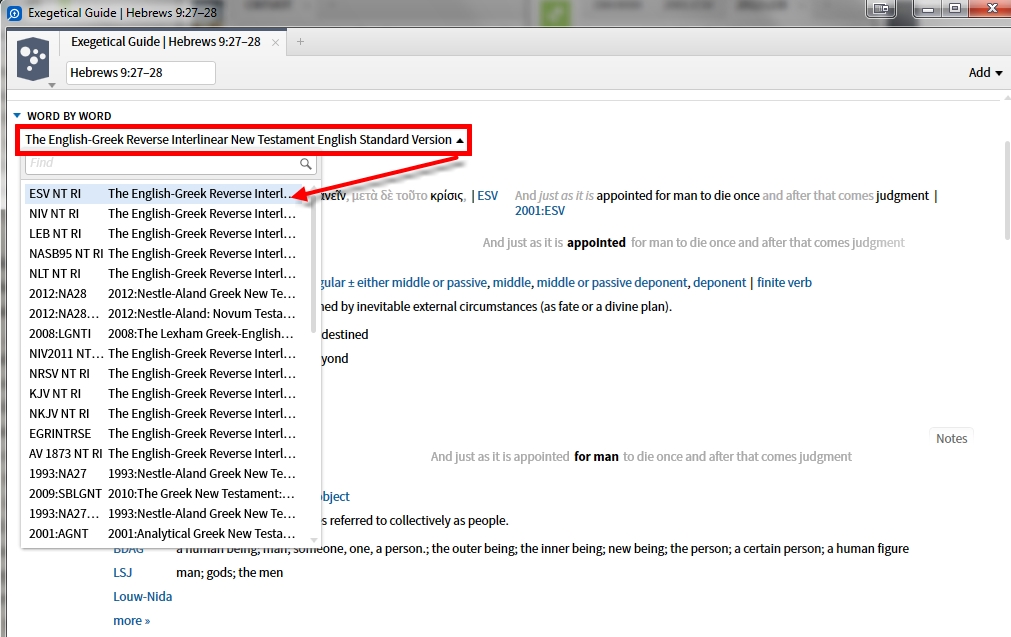Click the more » link
Viewport: 1011px width, 637px height.
[x=132, y=620]
